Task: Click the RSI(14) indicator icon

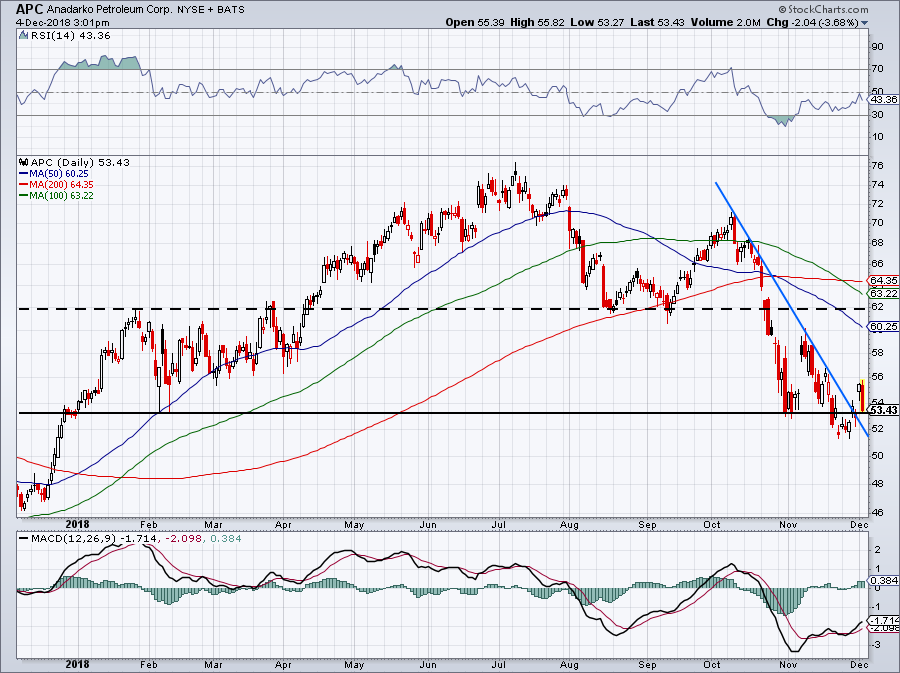Action: (x=23, y=35)
